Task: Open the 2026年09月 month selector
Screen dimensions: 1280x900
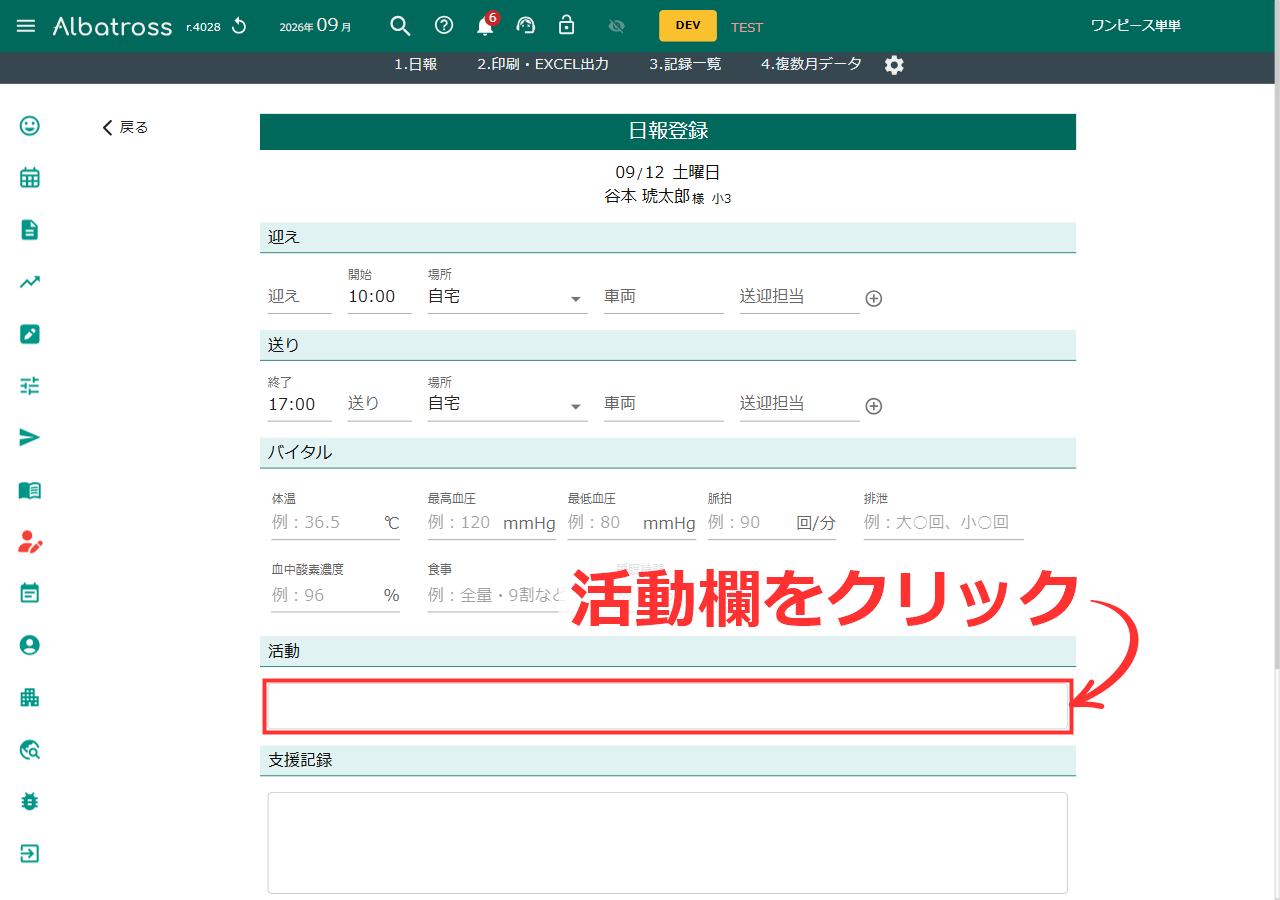Action: [x=315, y=26]
